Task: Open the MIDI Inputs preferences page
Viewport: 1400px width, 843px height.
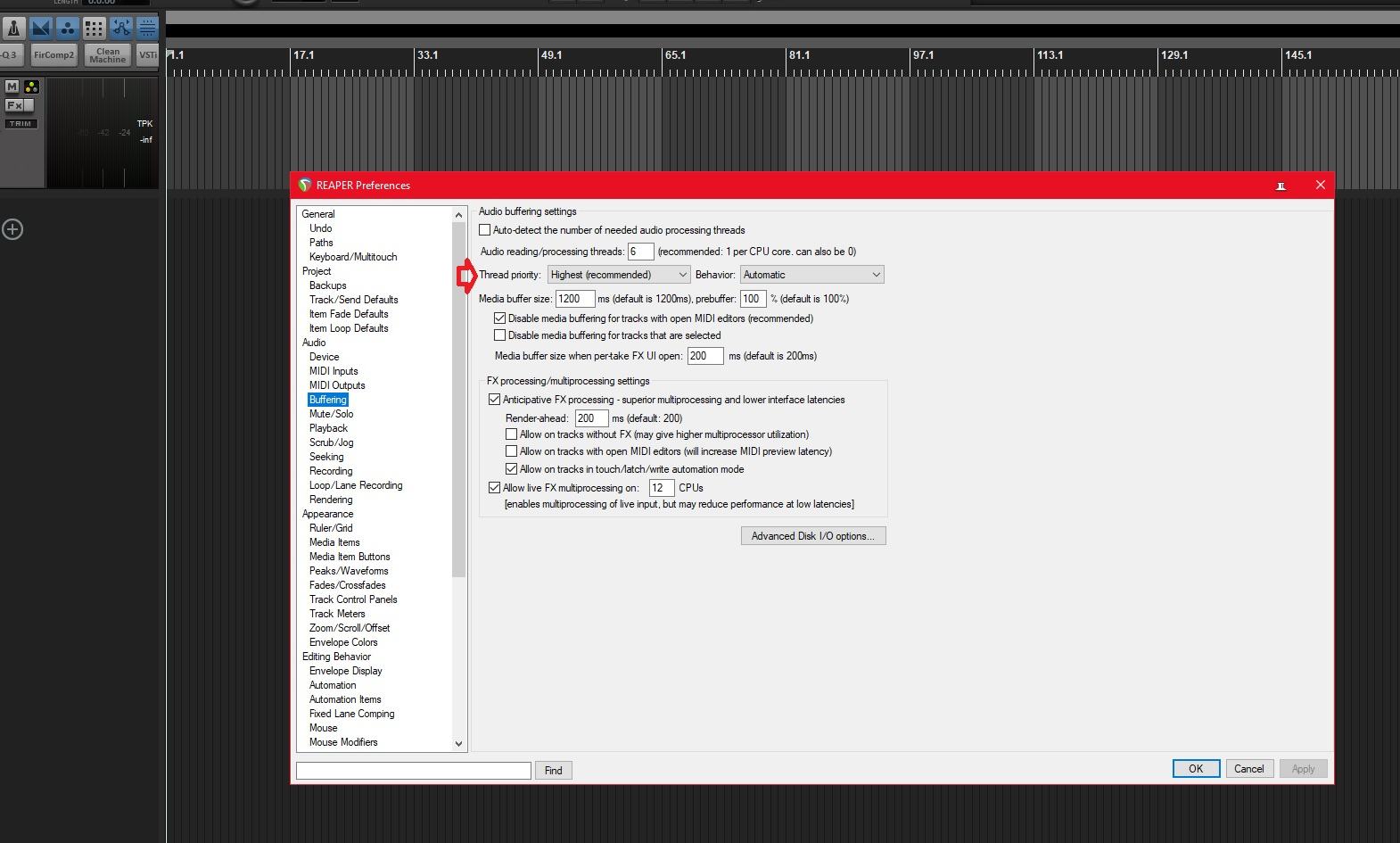Action: click(x=334, y=371)
